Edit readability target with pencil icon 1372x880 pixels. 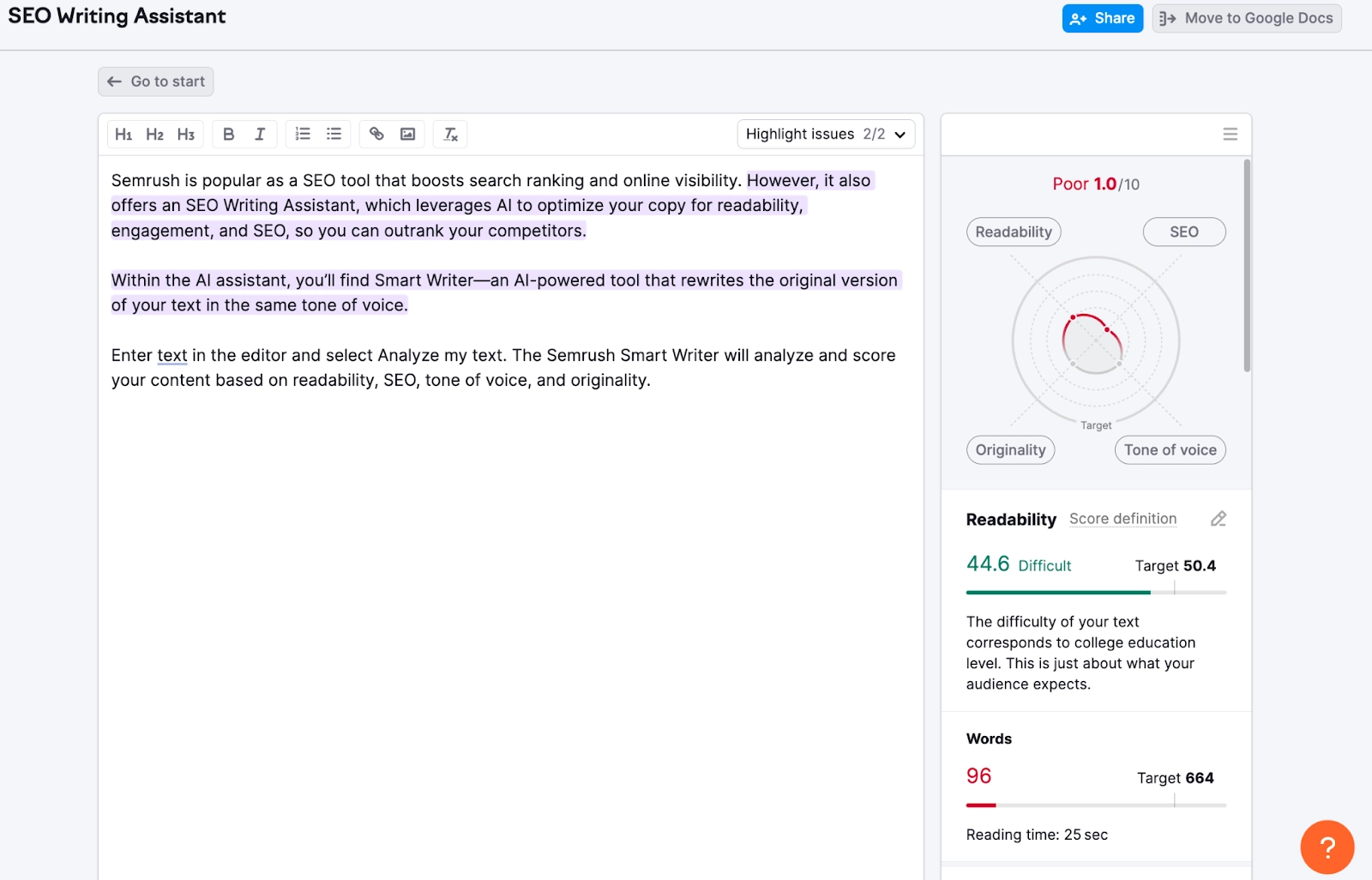tap(1219, 518)
